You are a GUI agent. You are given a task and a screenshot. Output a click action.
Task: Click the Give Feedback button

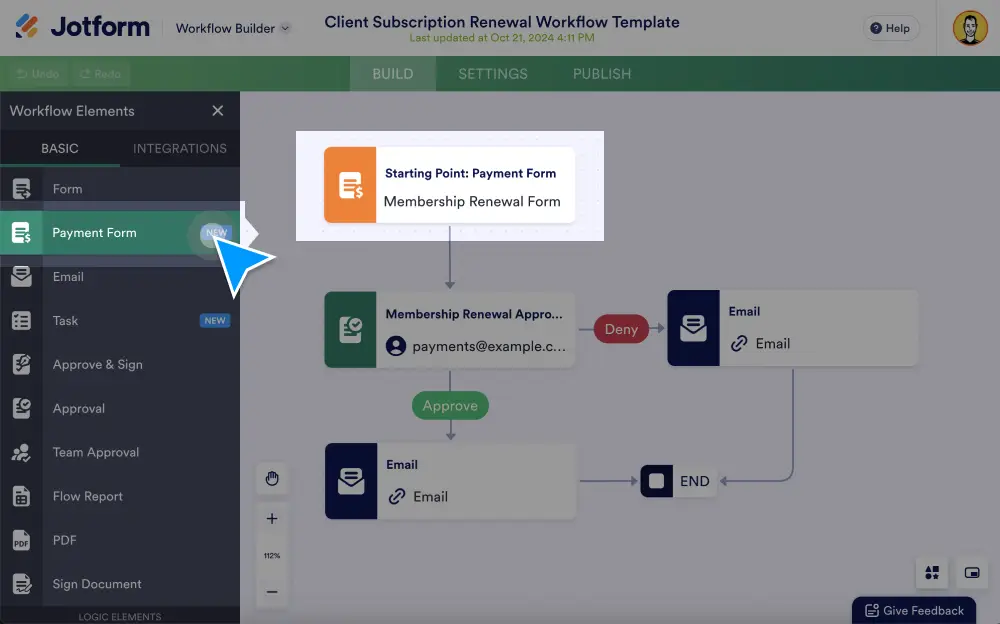click(913, 610)
